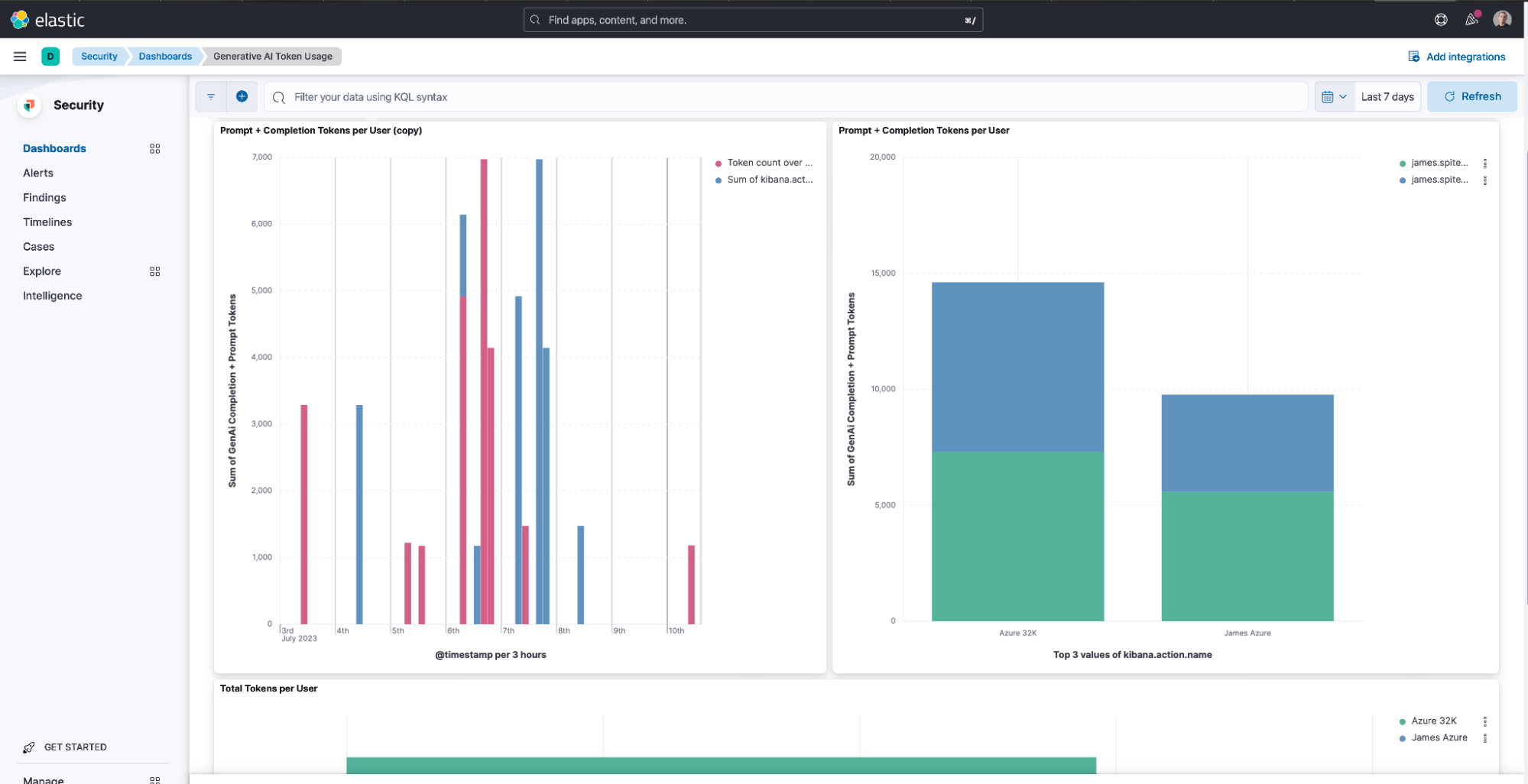
Task: Open the Explore submenu grid icon
Action: coord(155,271)
